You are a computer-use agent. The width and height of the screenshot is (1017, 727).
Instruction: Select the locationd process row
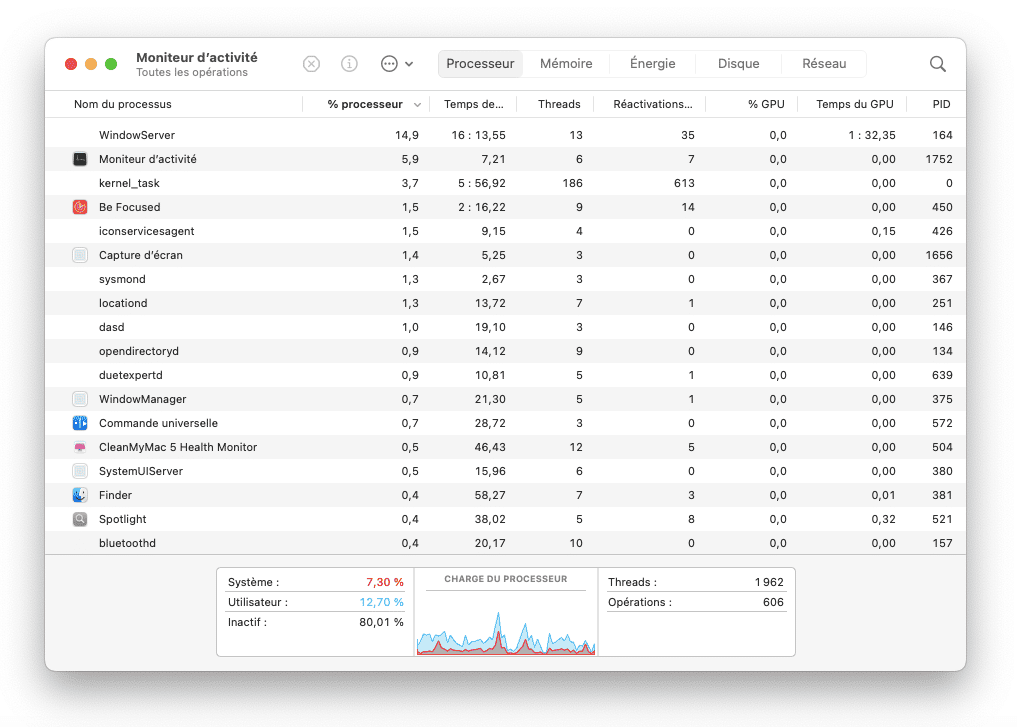505,303
